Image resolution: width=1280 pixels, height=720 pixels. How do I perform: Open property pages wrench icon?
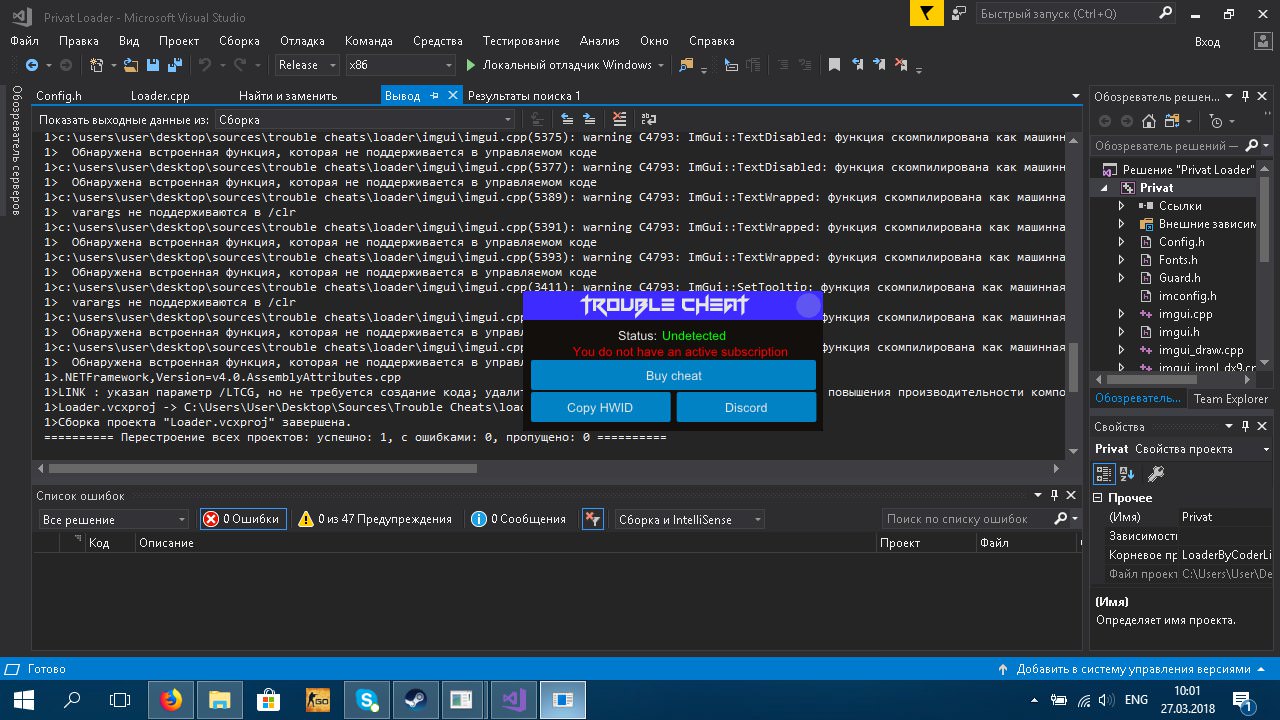pyautogui.click(x=1155, y=474)
